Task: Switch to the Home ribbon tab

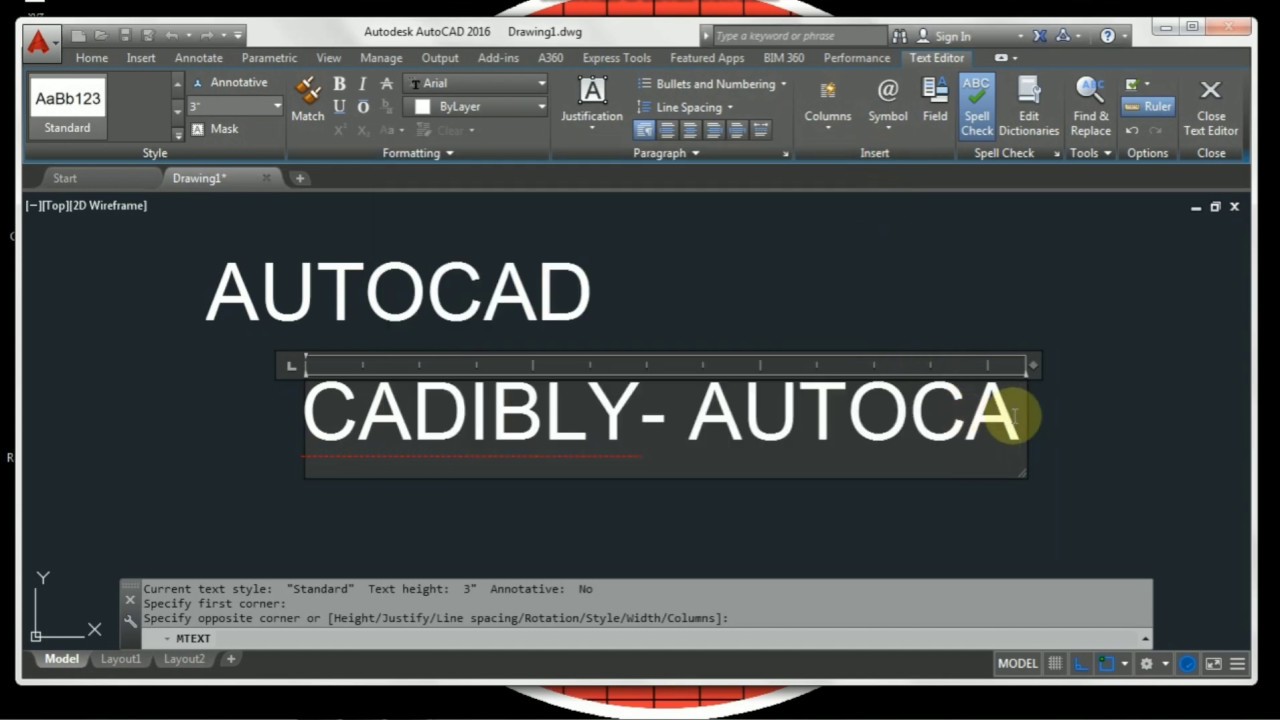Action: (92, 58)
